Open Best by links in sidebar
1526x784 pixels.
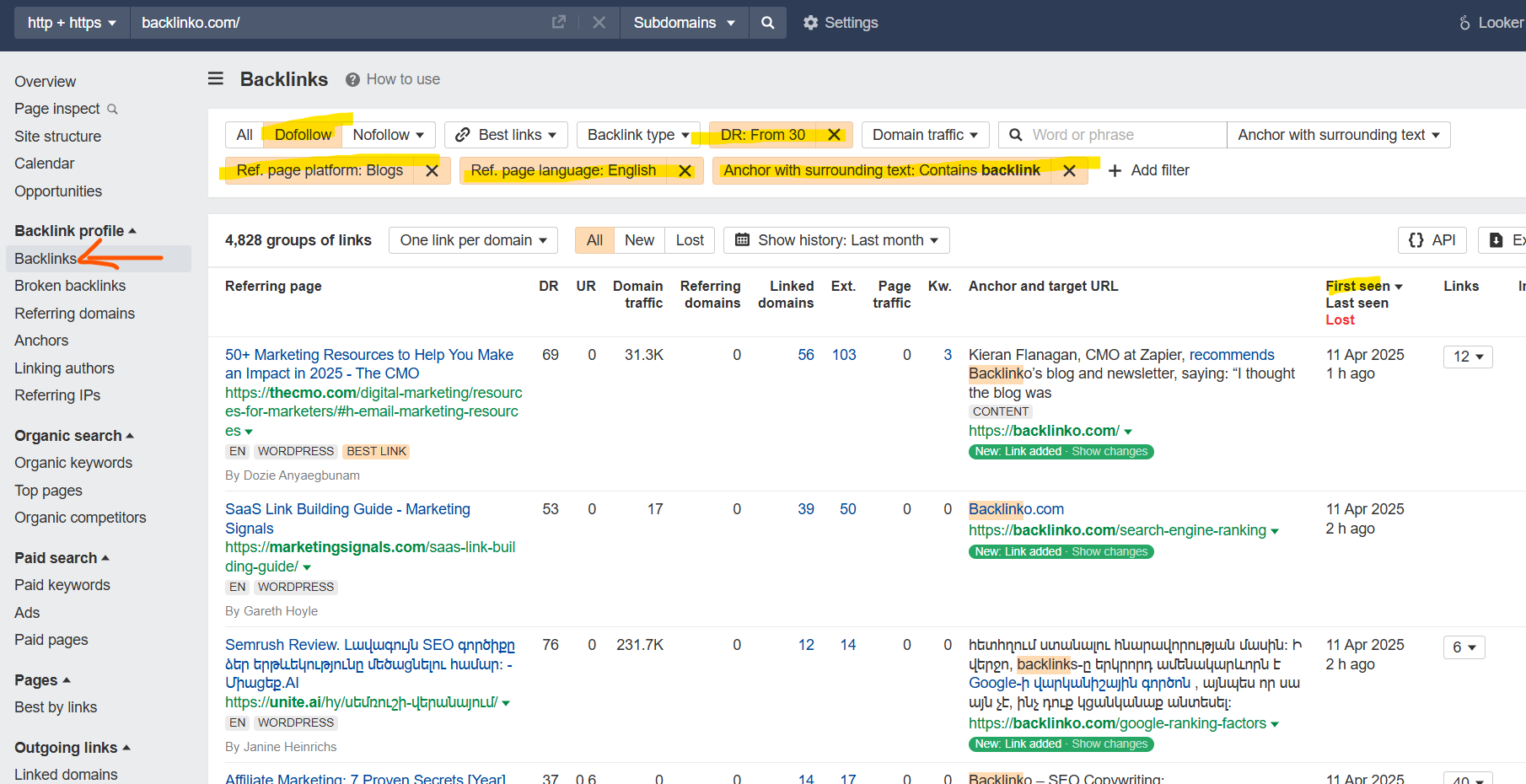56,707
